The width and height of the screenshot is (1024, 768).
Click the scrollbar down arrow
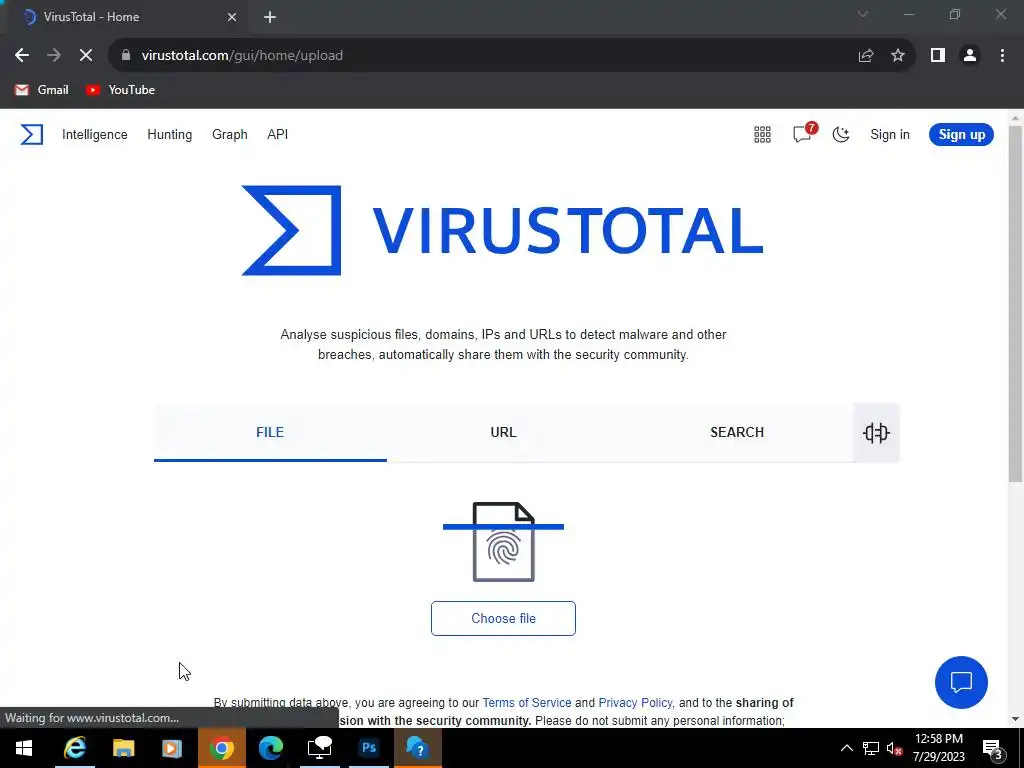[x=1015, y=719]
